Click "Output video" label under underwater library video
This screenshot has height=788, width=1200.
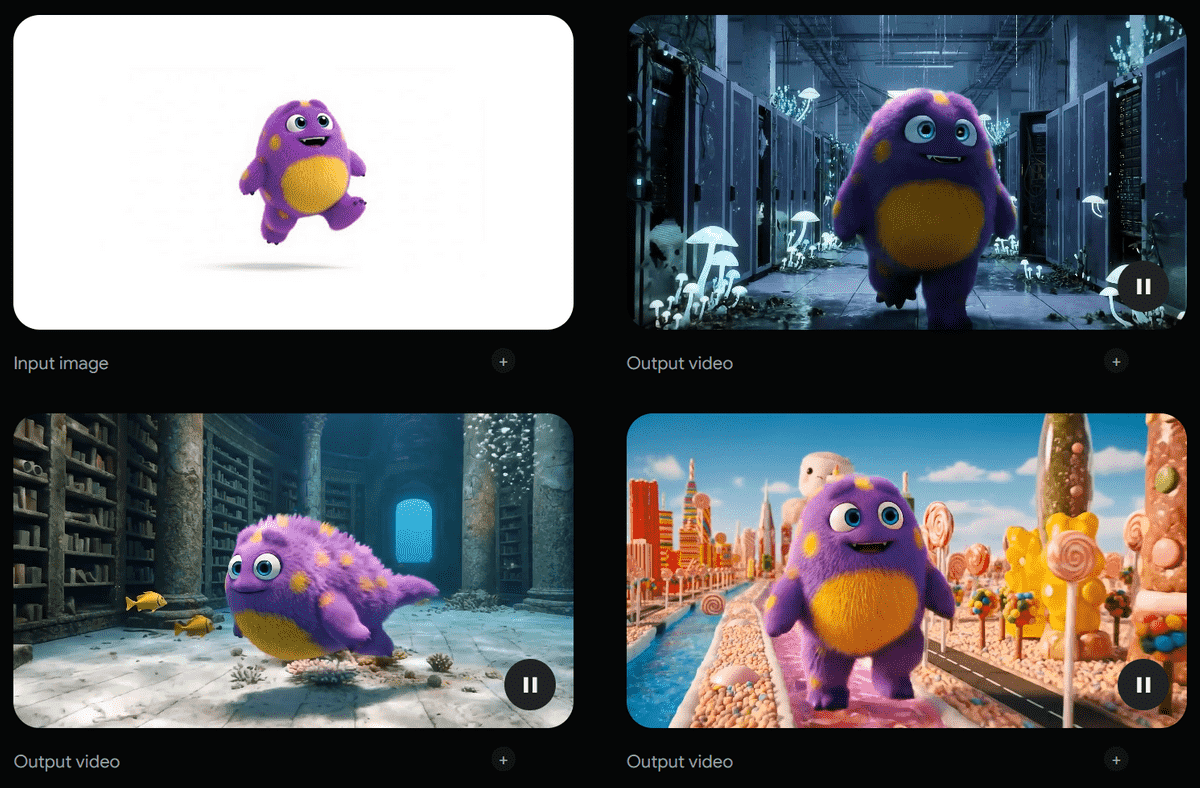66,762
